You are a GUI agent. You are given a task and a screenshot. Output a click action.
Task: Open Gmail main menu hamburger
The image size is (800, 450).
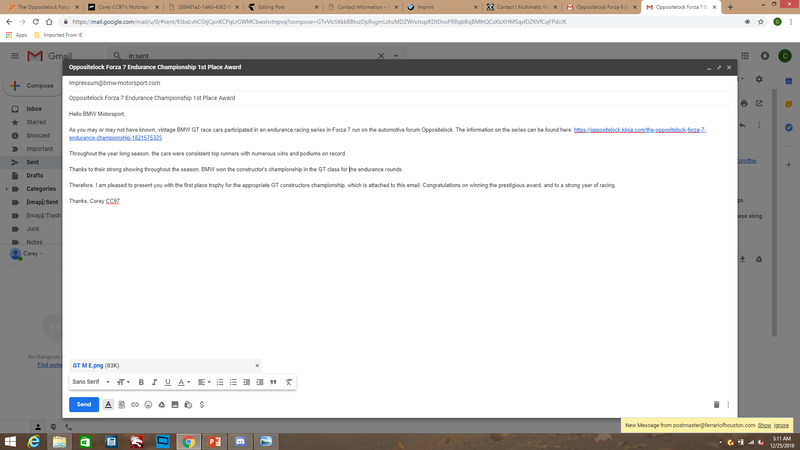(x=15, y=56)
